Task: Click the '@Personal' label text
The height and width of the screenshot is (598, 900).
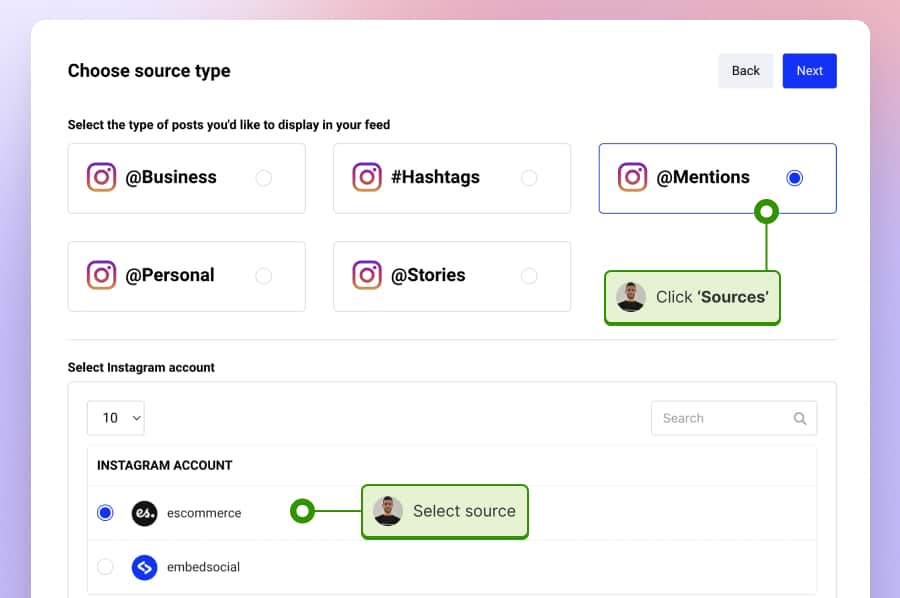Action: tap(170, 275)
